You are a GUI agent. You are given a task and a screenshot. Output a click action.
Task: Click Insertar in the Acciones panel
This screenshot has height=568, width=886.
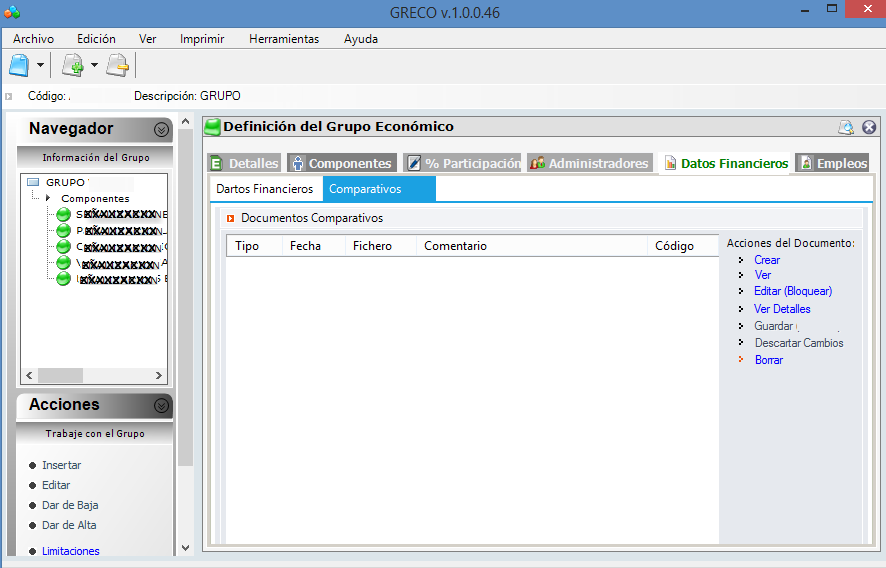point(62,465)
